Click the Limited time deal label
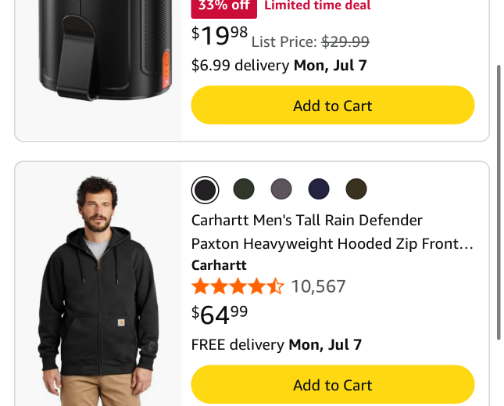Image resolution: width=504 pixels, height=406 pixels. click(x=317, y=6)
